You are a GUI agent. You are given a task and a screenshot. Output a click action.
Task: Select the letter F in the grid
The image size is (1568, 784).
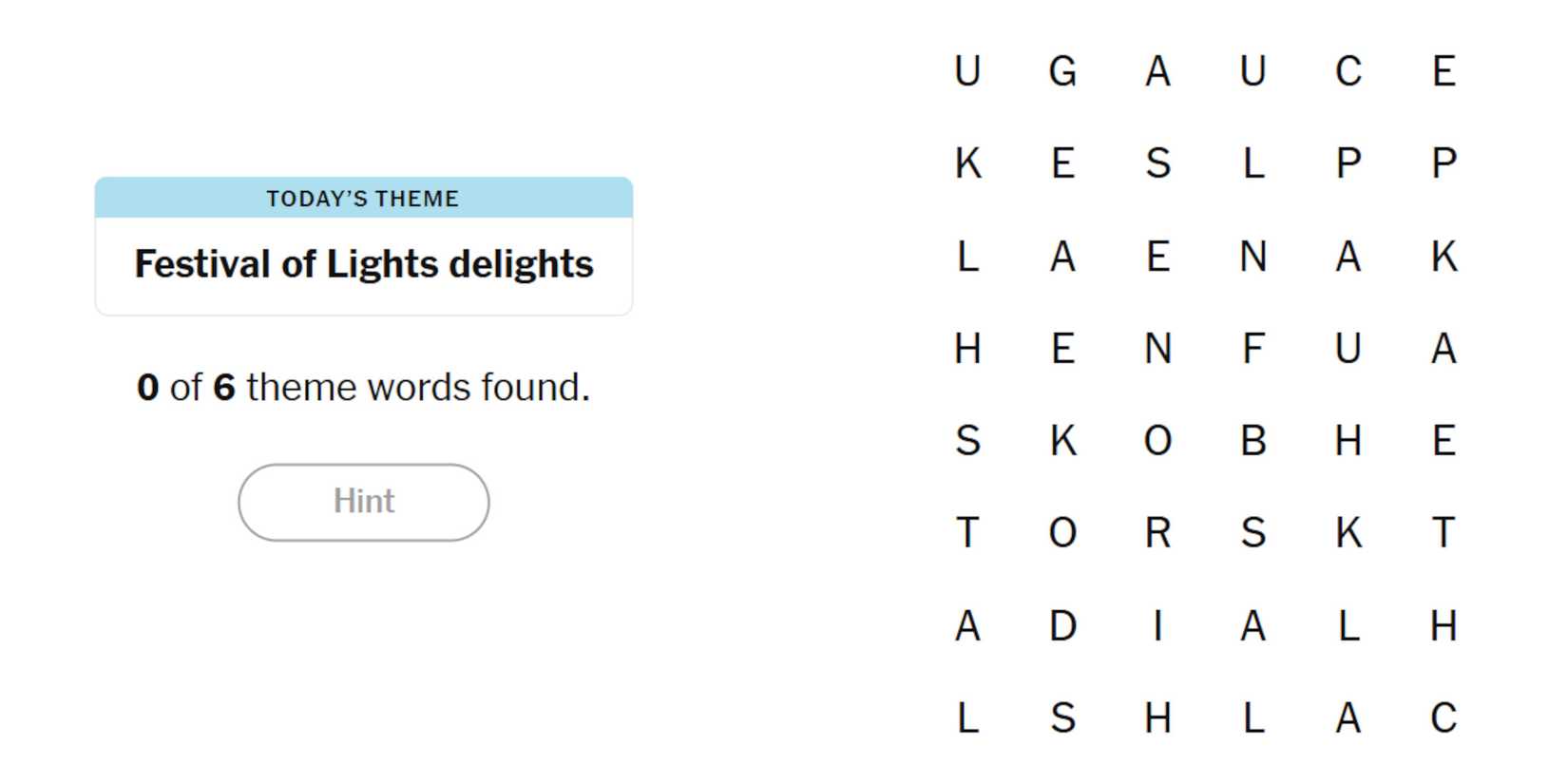click(1252, 349)
